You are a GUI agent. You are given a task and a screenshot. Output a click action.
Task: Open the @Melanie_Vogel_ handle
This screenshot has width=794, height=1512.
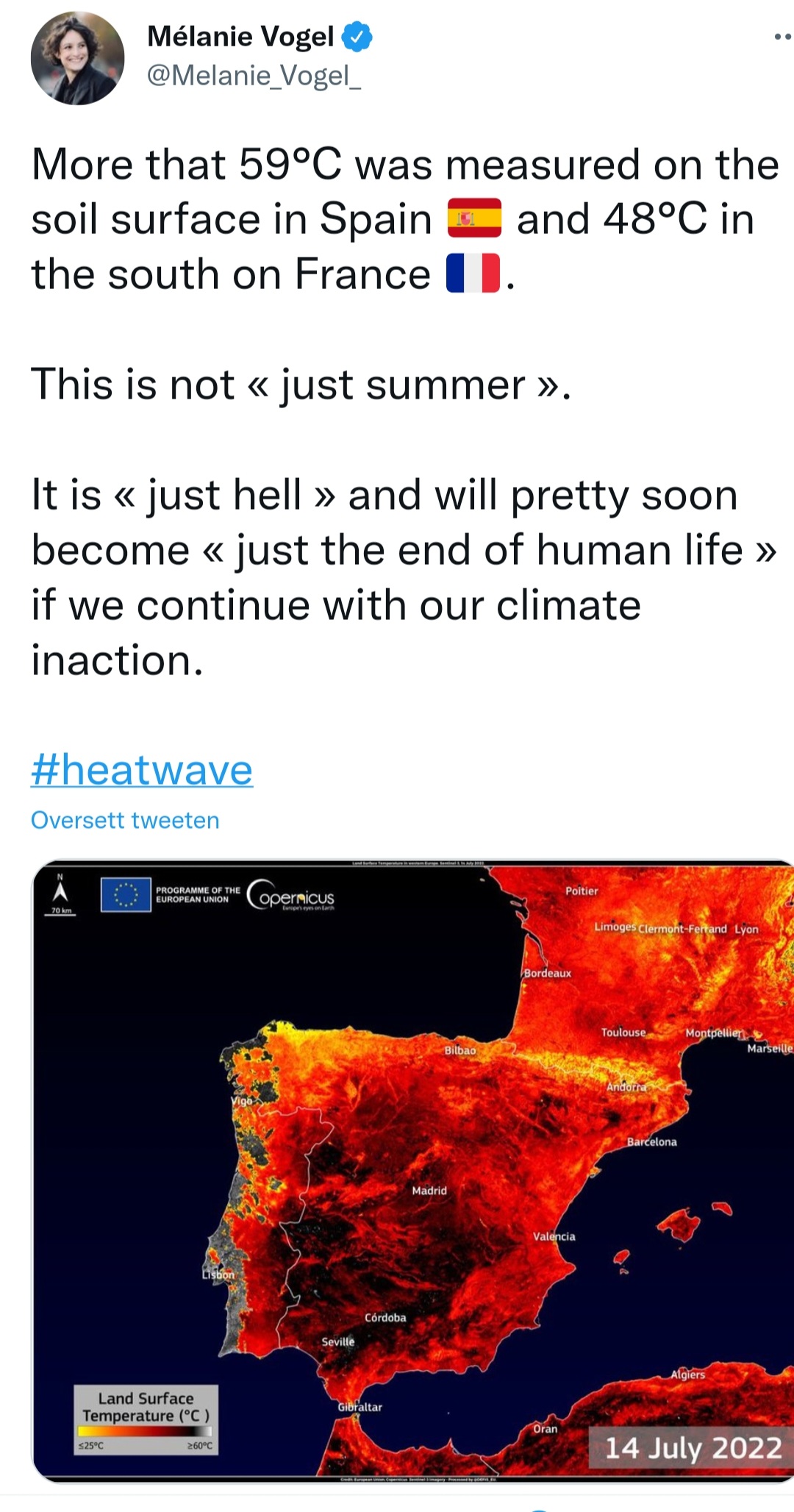pyautogui.click(x=254, y=75)
